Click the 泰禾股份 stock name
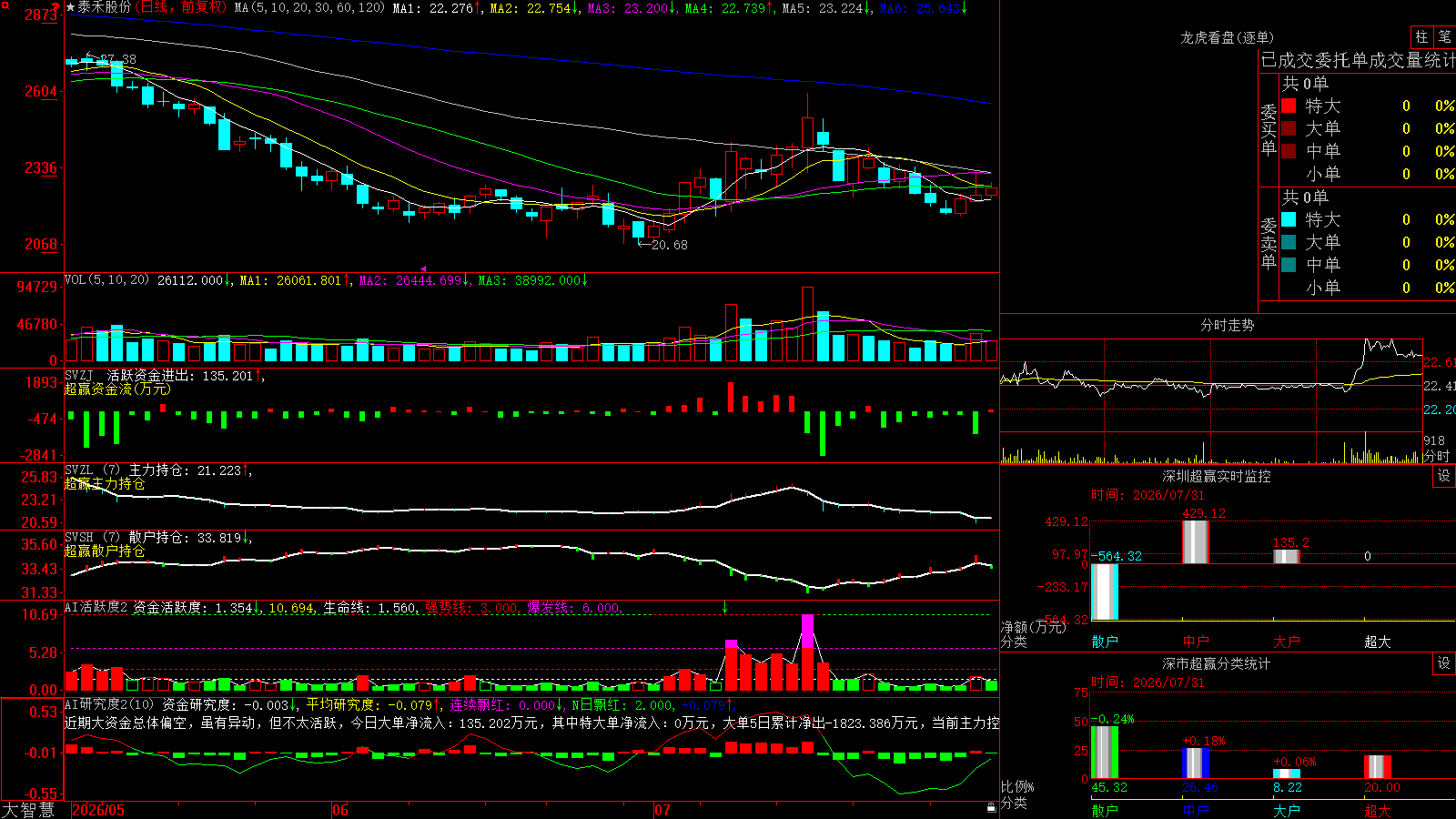 105,7
